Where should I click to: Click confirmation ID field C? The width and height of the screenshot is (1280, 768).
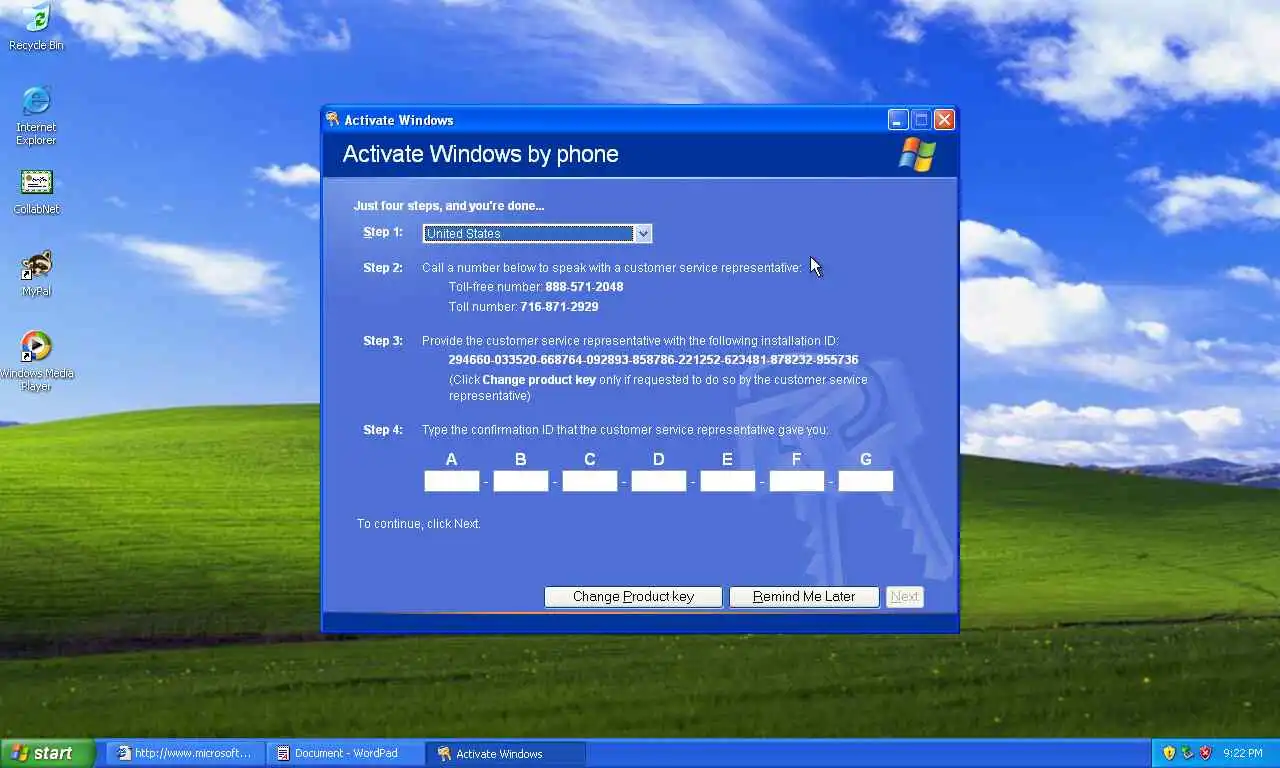[590, 481]
